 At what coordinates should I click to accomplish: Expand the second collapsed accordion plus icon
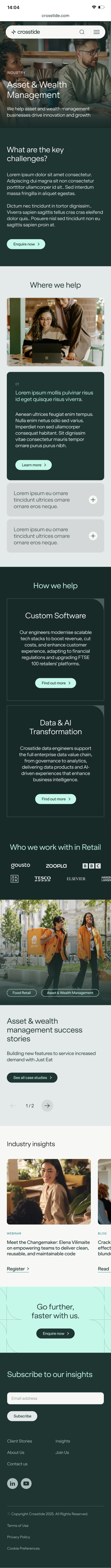point(93,536)
